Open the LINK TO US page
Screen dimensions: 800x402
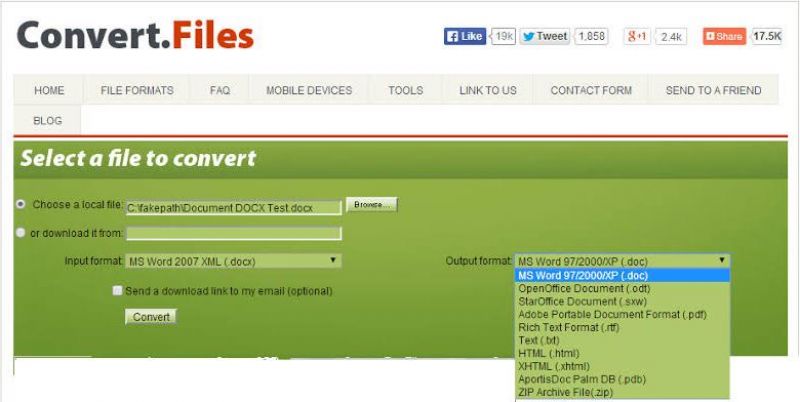click(x=488, y=90)
